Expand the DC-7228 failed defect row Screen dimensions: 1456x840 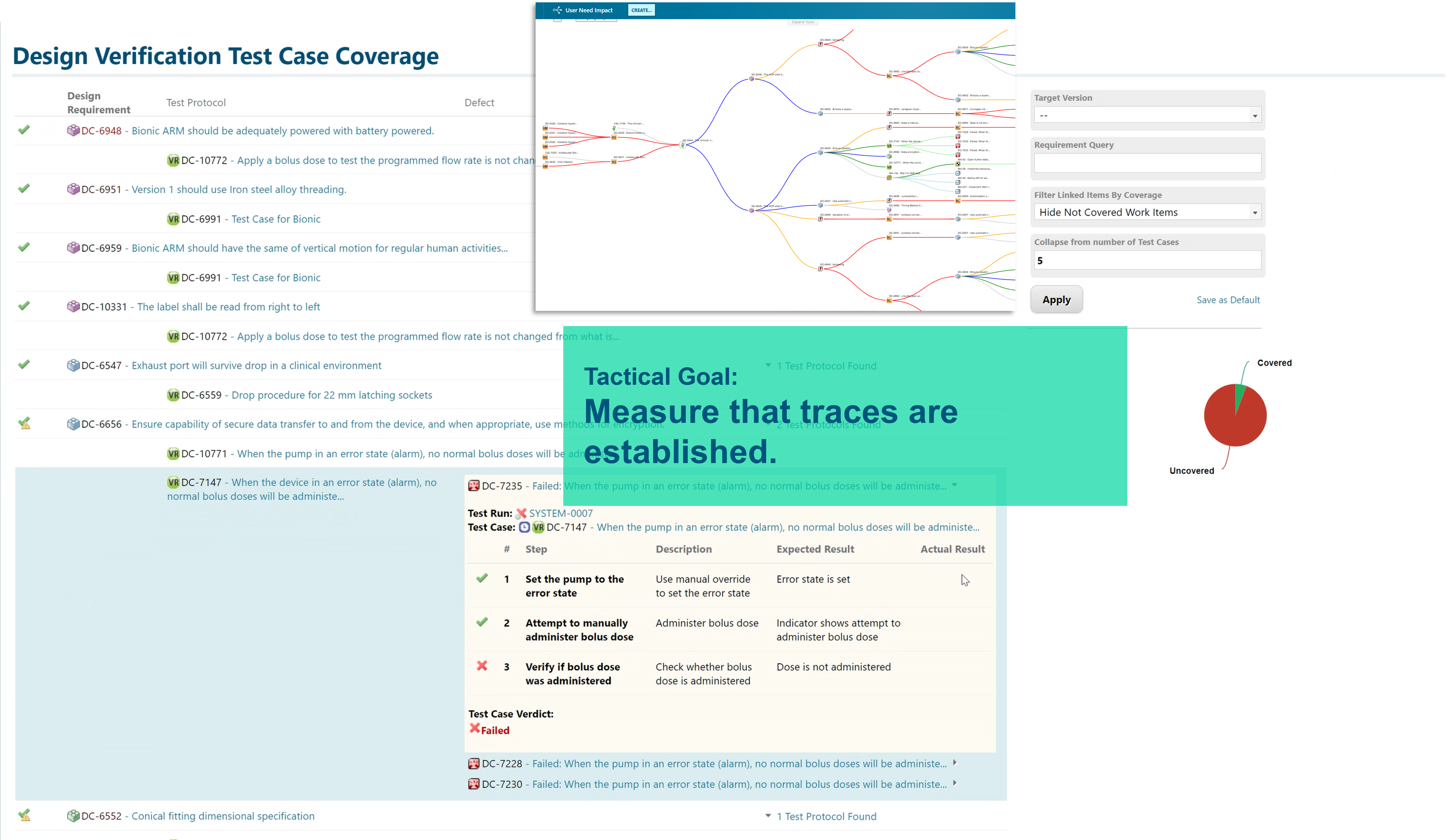click(955, 763)
